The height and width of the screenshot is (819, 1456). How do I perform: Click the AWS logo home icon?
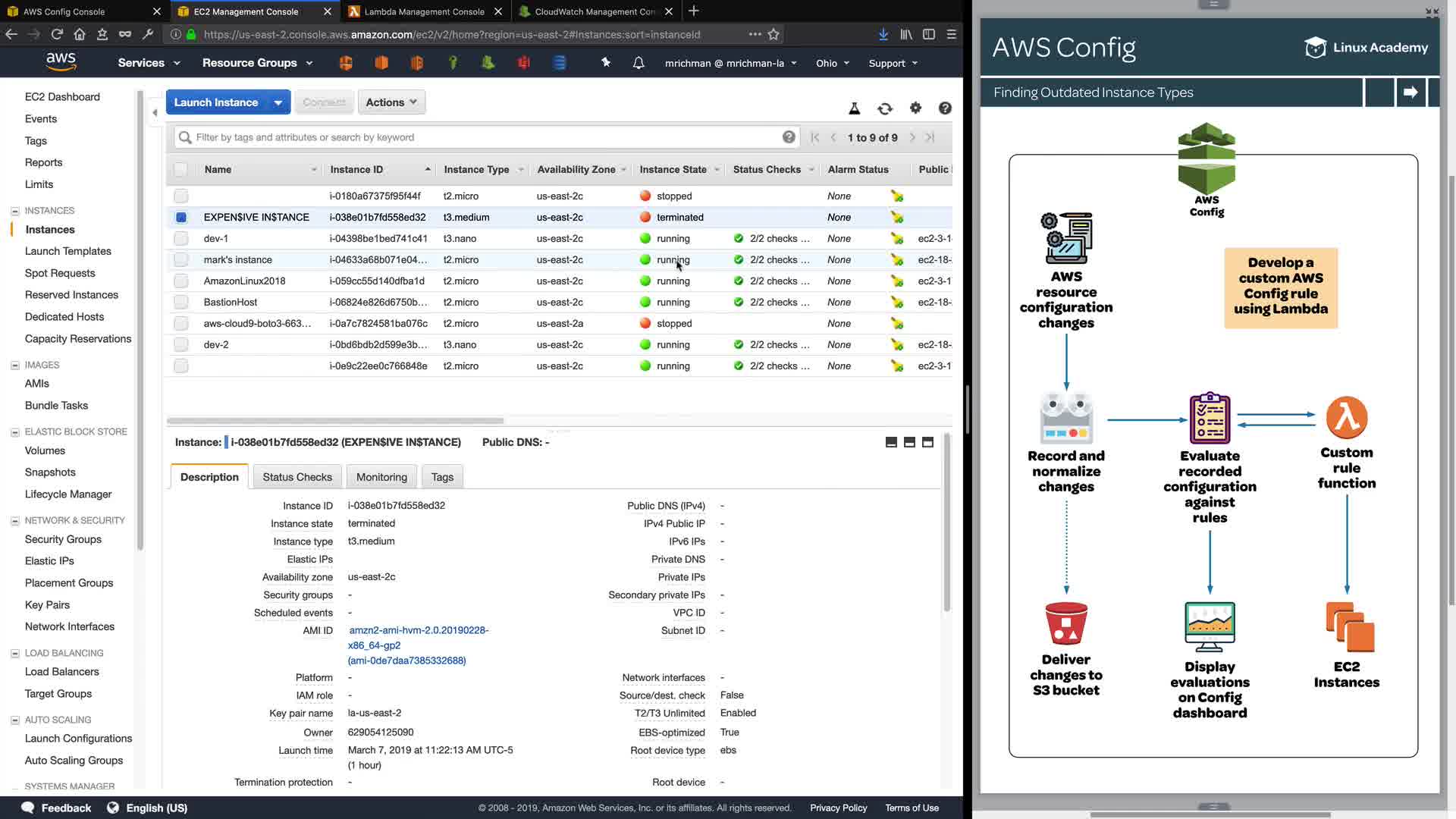[x=61, y=62]
